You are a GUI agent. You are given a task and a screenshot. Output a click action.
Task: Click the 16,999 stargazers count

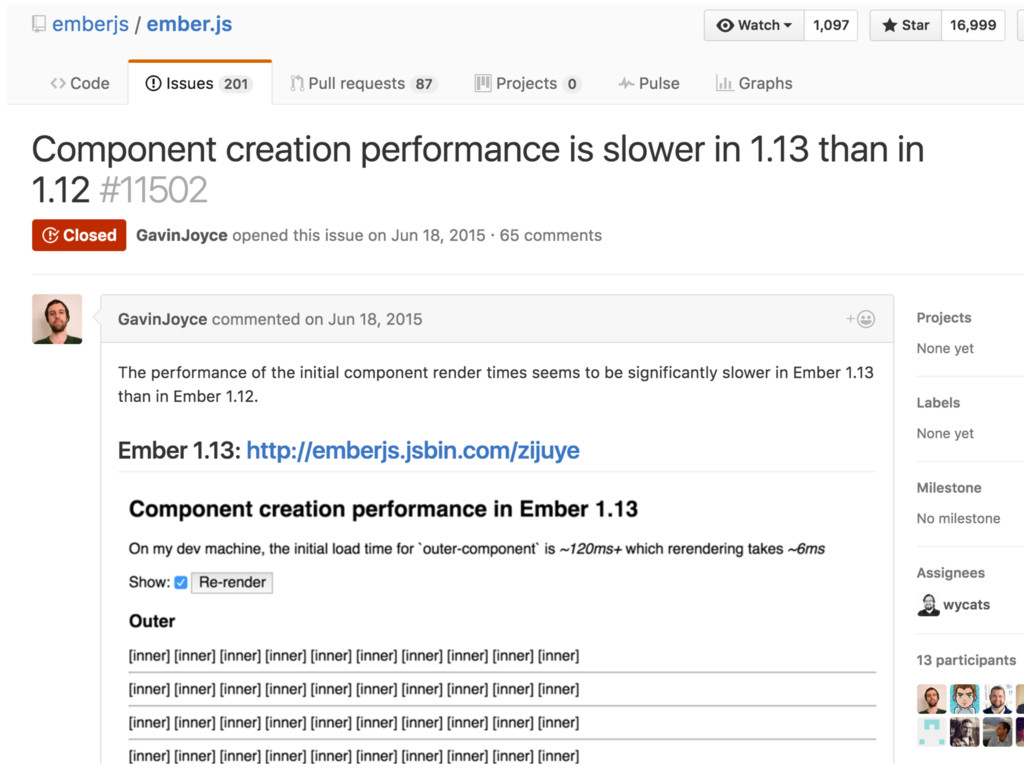973,25
